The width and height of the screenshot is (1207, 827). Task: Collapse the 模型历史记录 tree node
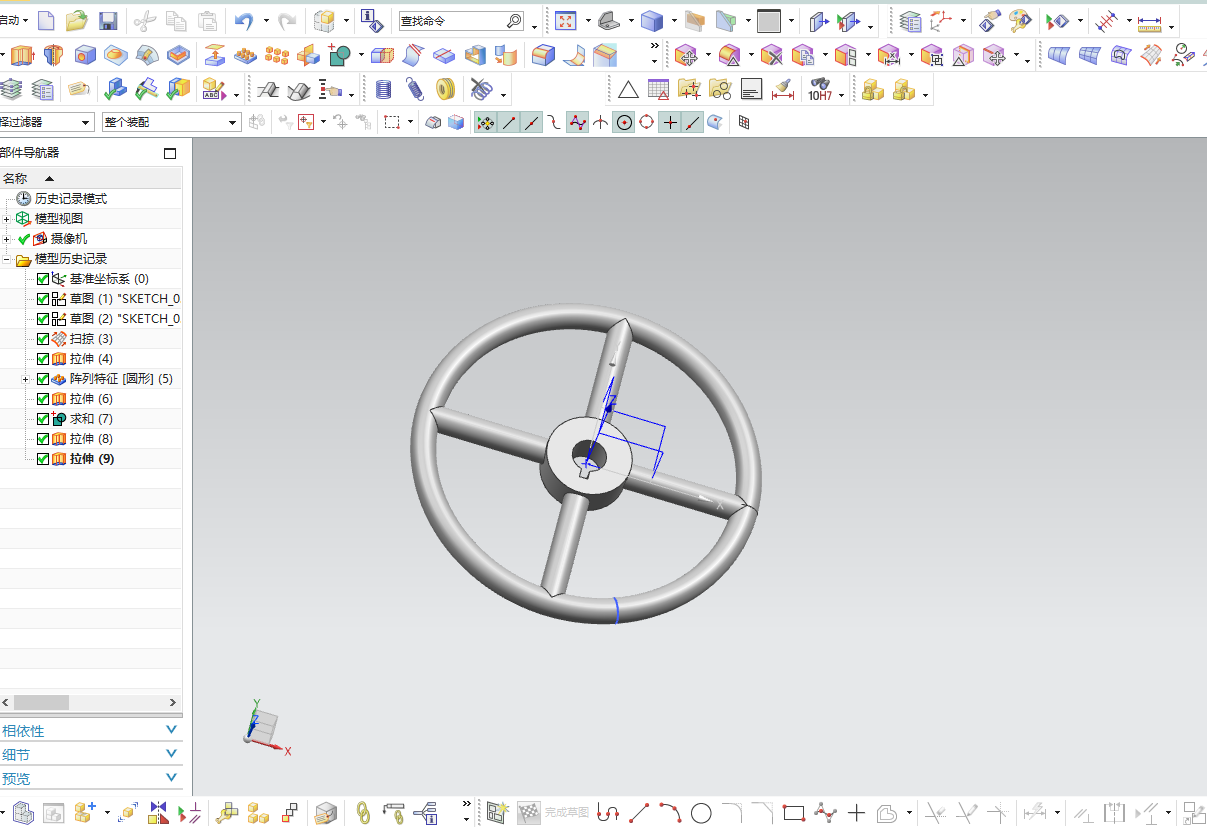pos(7,259)
